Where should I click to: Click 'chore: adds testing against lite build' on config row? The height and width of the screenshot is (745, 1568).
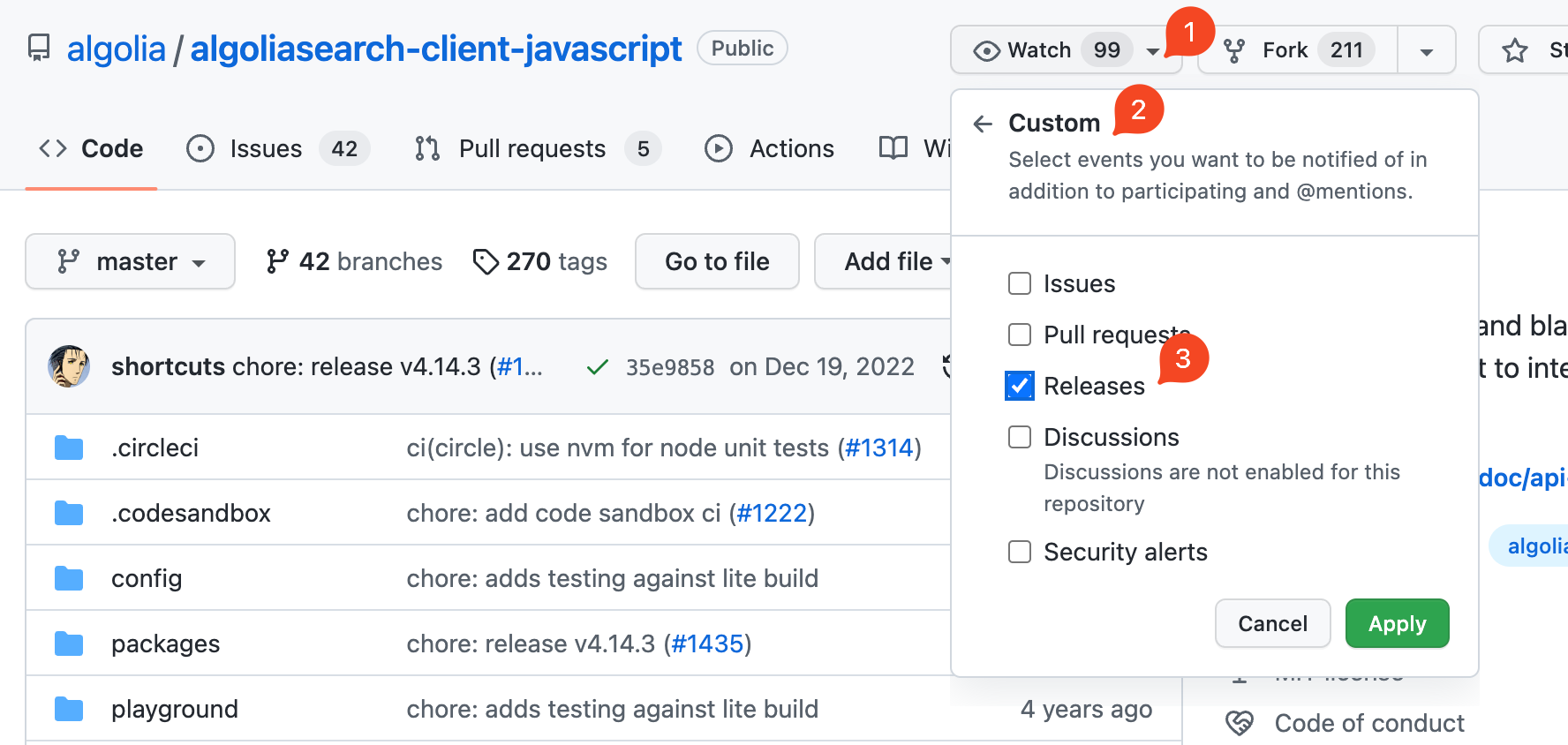[x=613, y=578]
